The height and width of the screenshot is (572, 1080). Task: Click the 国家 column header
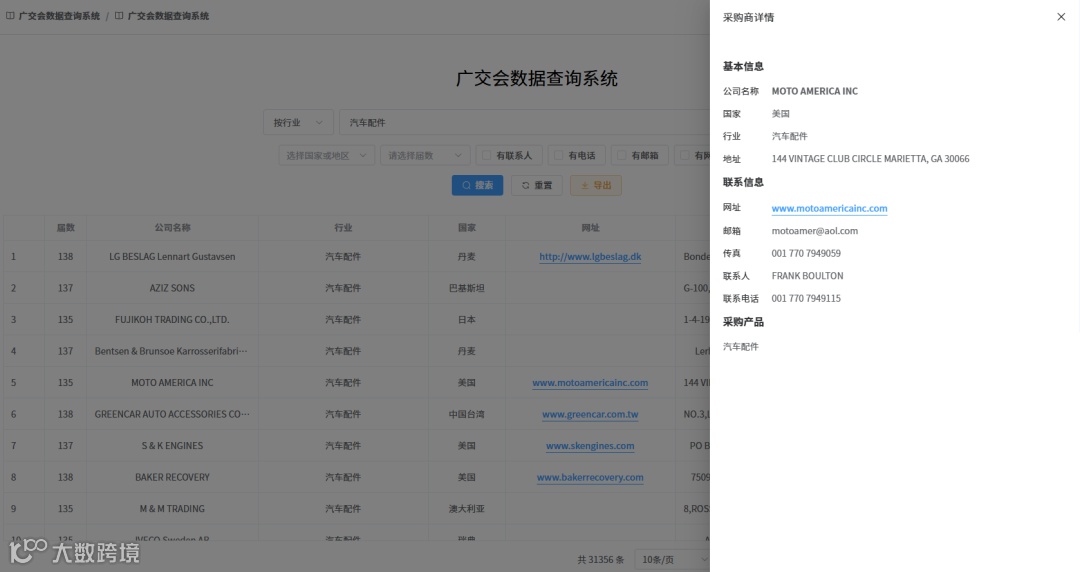[467, 227]
